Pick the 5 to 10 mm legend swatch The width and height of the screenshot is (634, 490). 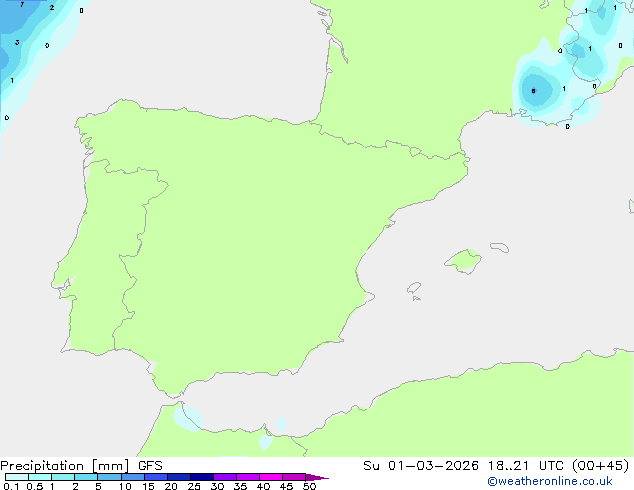(x=109, y=477)
